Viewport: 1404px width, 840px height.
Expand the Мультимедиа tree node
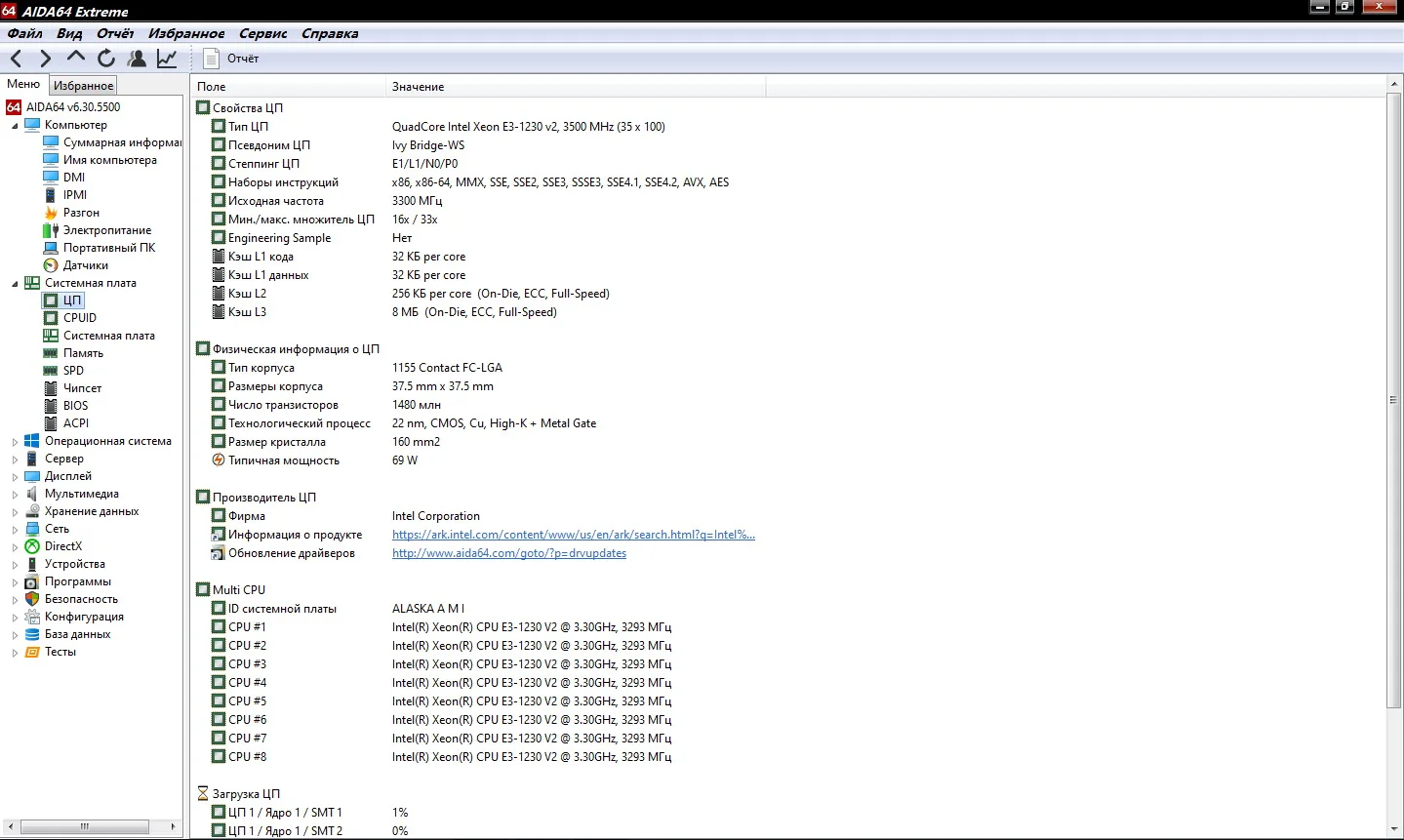[x=15, y=494]
